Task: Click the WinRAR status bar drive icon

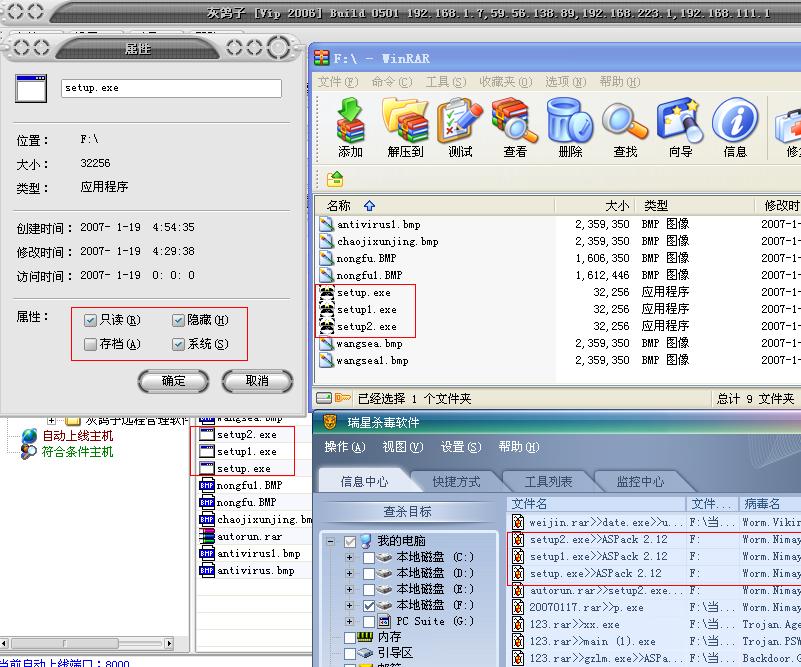Action: 324,398
